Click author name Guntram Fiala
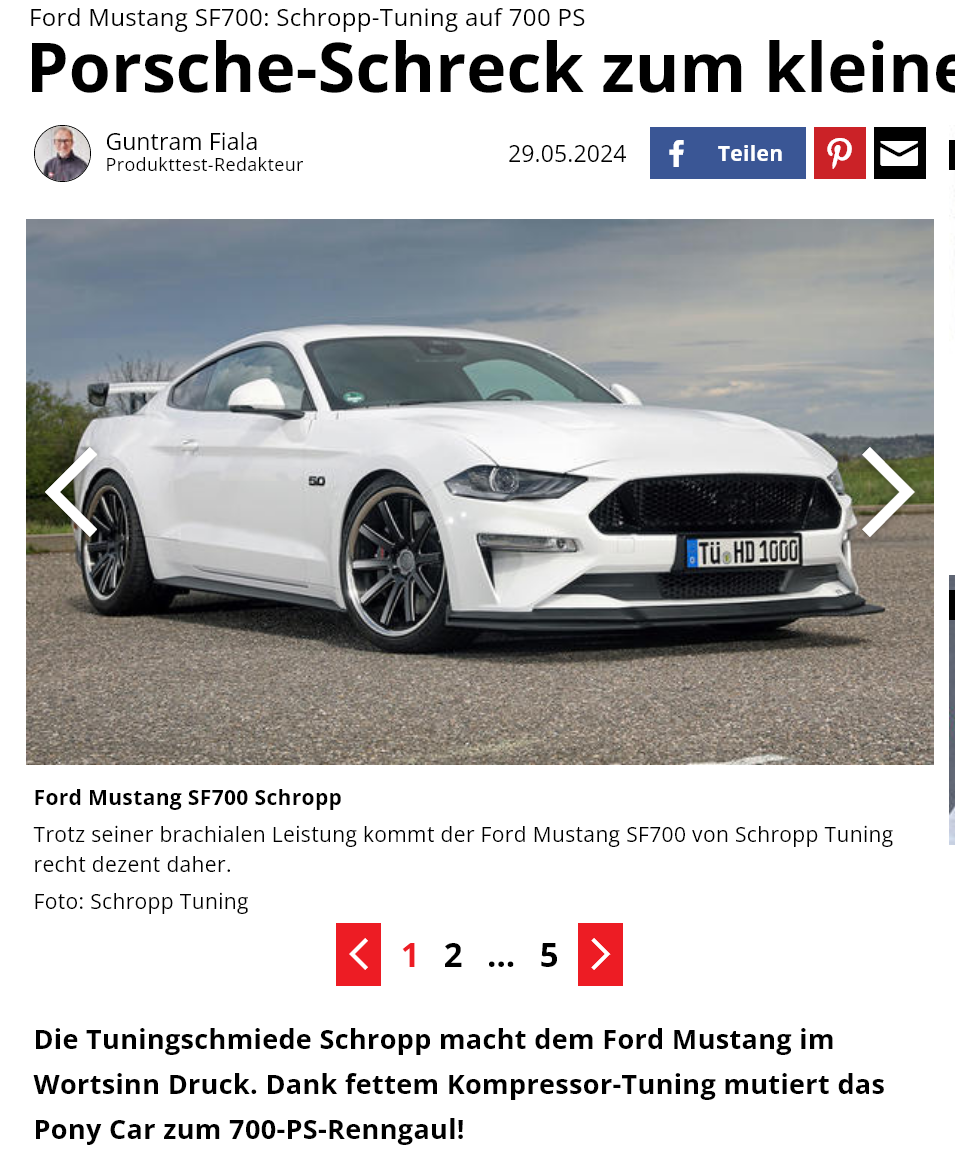The image size is (955, 1165). 181,141
